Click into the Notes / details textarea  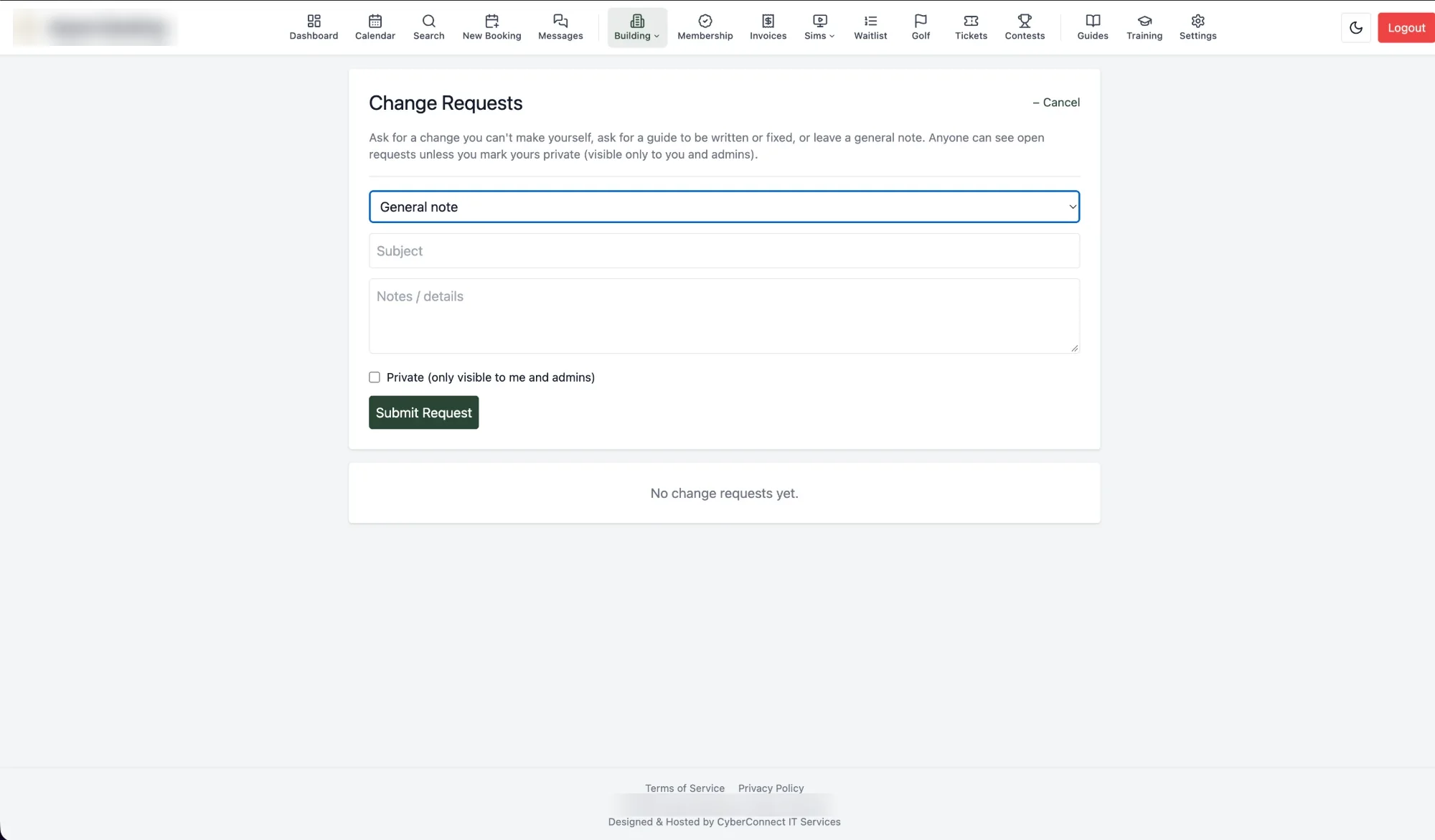point(724,316)
